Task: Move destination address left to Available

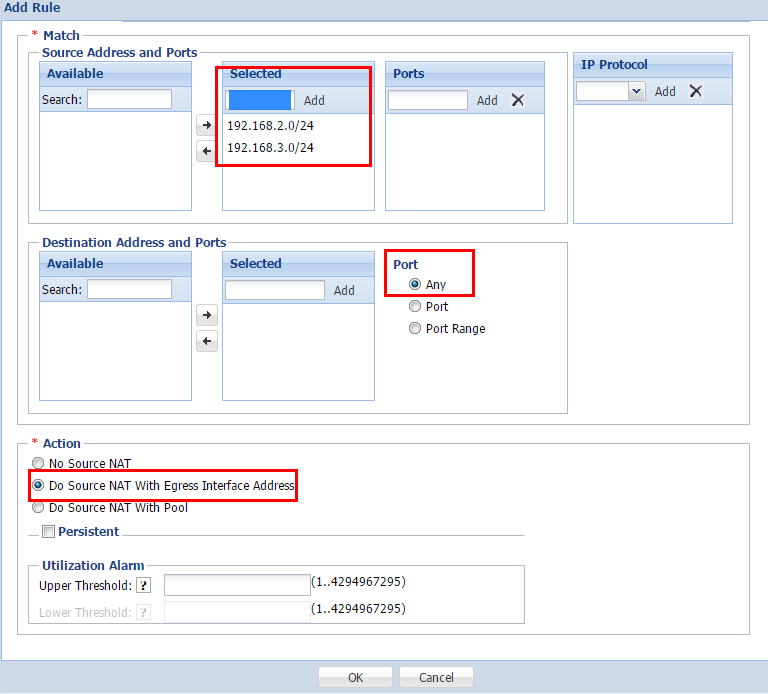Action: pos(207,341)
